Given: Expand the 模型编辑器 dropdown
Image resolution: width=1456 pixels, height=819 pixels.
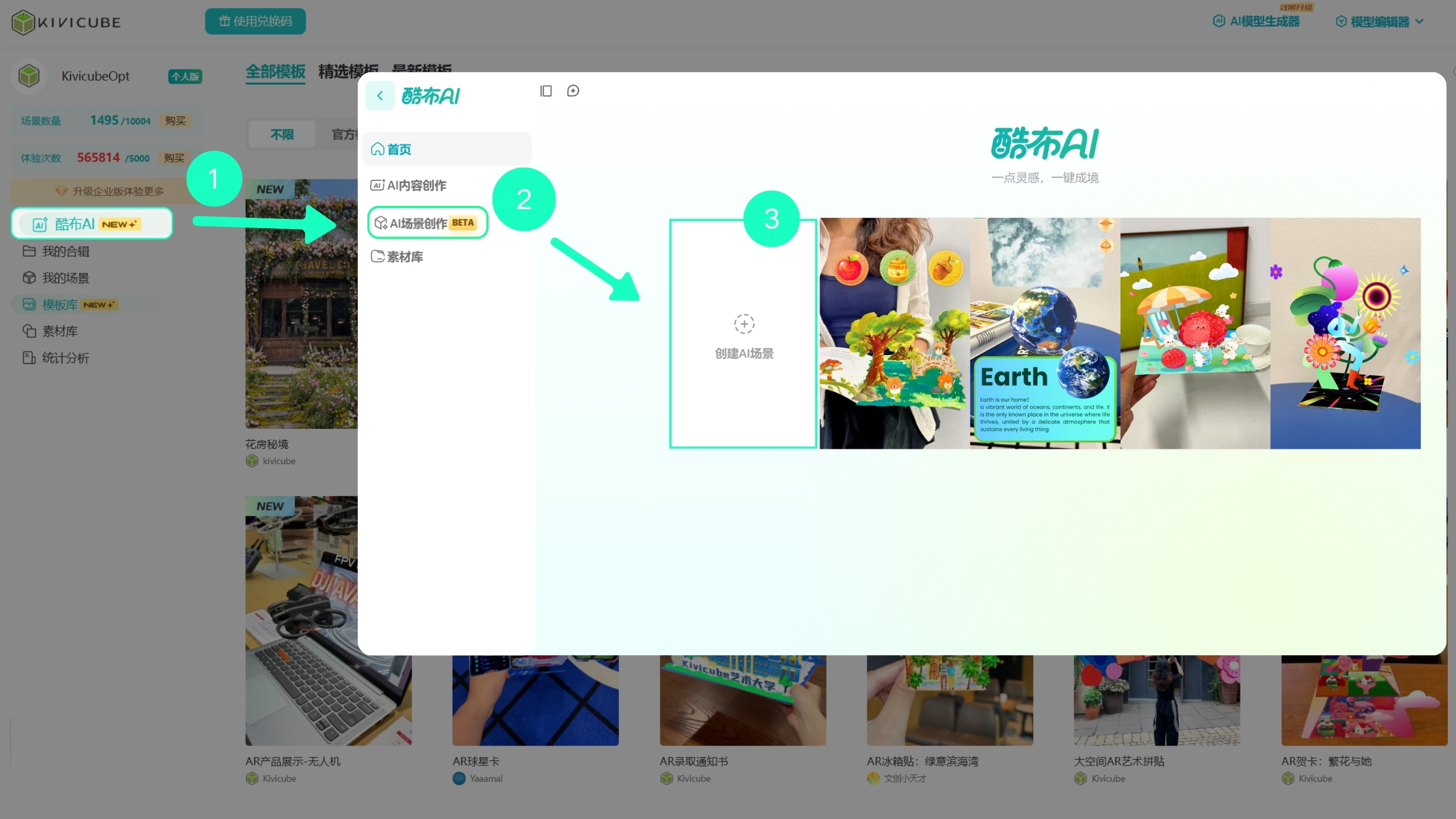Looking at the screenshot, I should (x=1379, y=22).
